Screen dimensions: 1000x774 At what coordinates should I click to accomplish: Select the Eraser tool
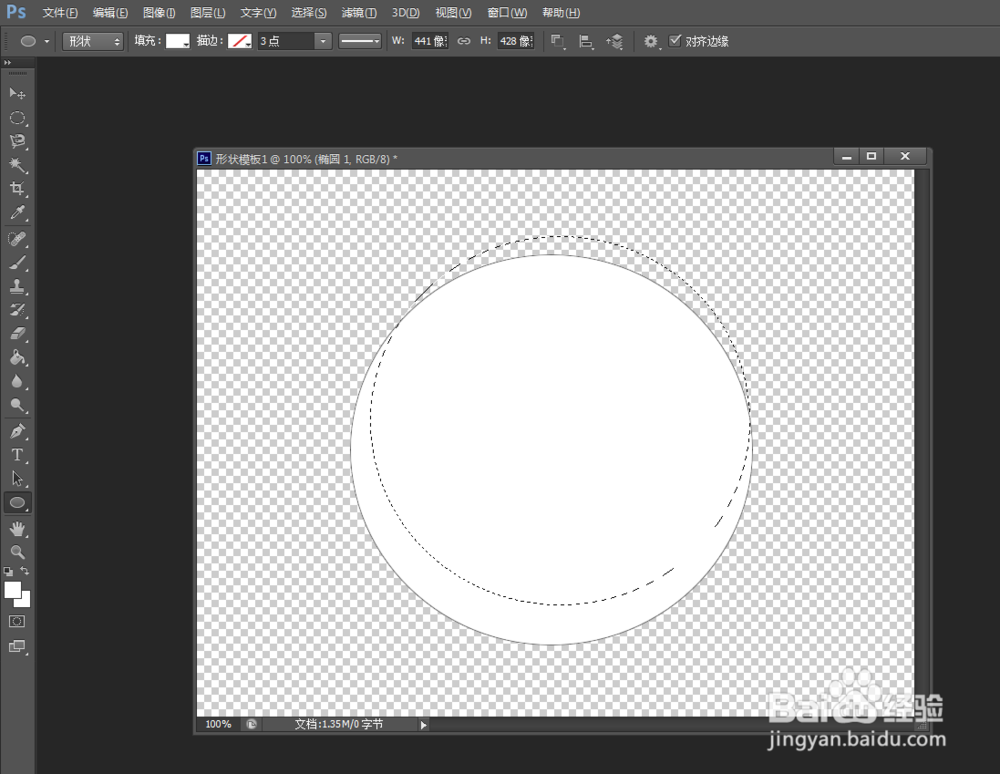17,333
